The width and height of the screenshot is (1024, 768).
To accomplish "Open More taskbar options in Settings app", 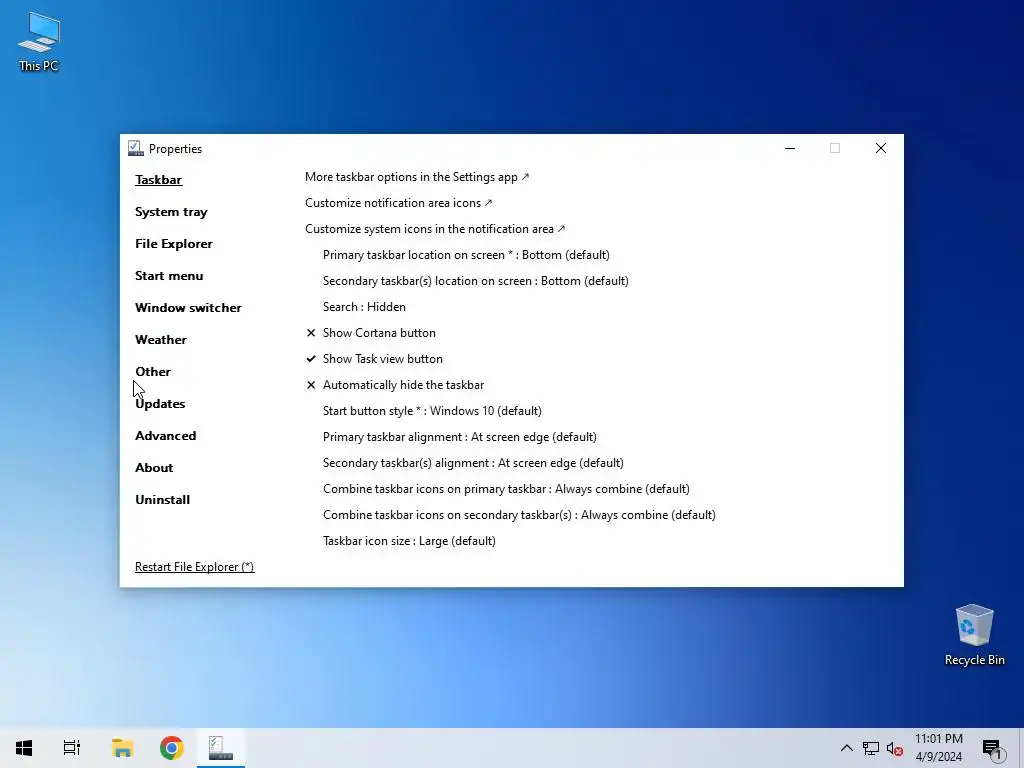I will click(x=417, y=177).
